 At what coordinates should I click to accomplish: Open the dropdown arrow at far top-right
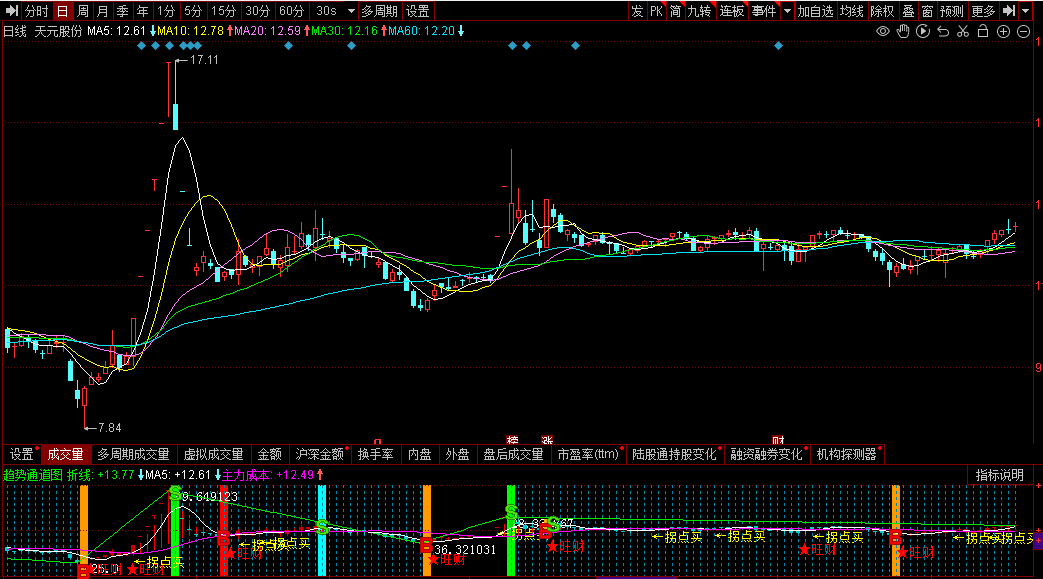[1027, 11]
